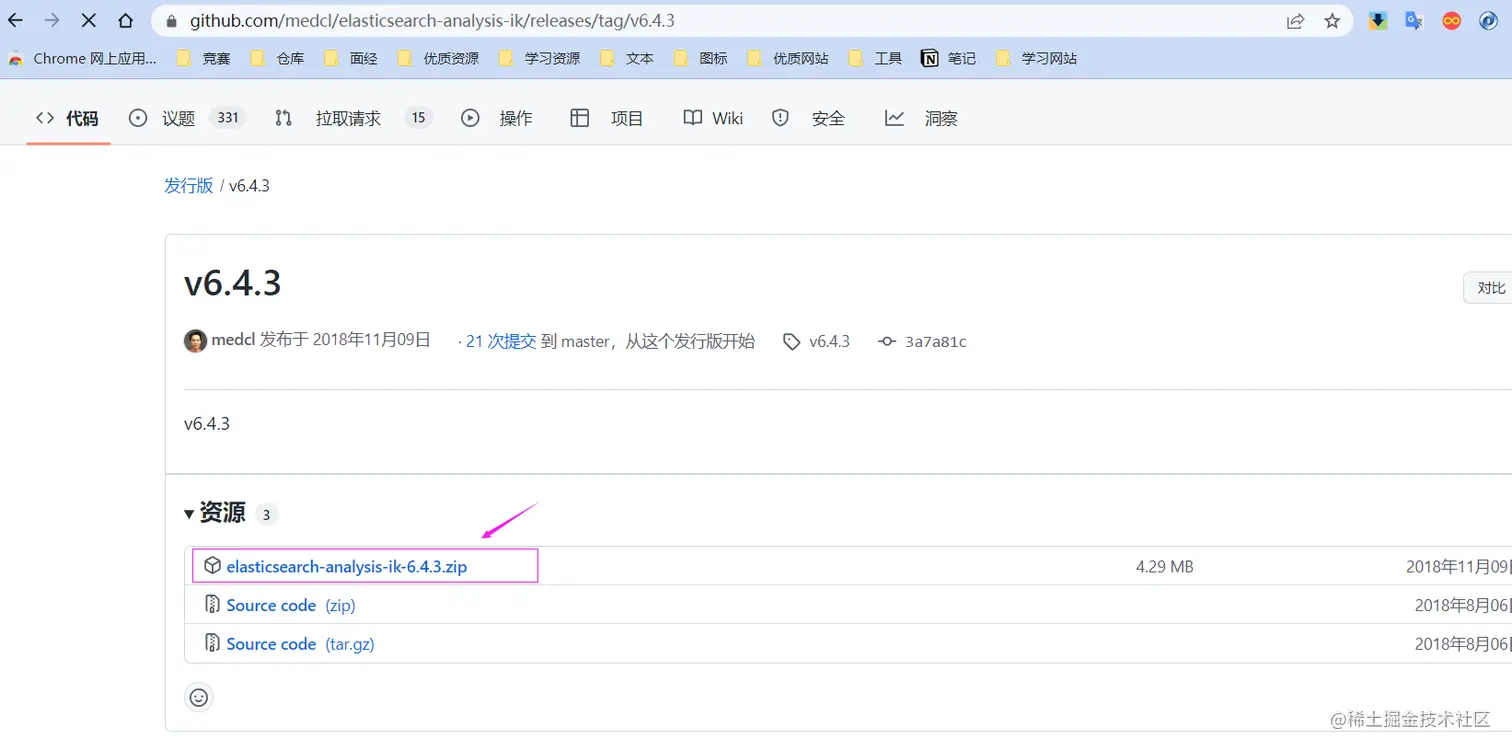Open the 拉取请求 tab

(x=353, y=118)
